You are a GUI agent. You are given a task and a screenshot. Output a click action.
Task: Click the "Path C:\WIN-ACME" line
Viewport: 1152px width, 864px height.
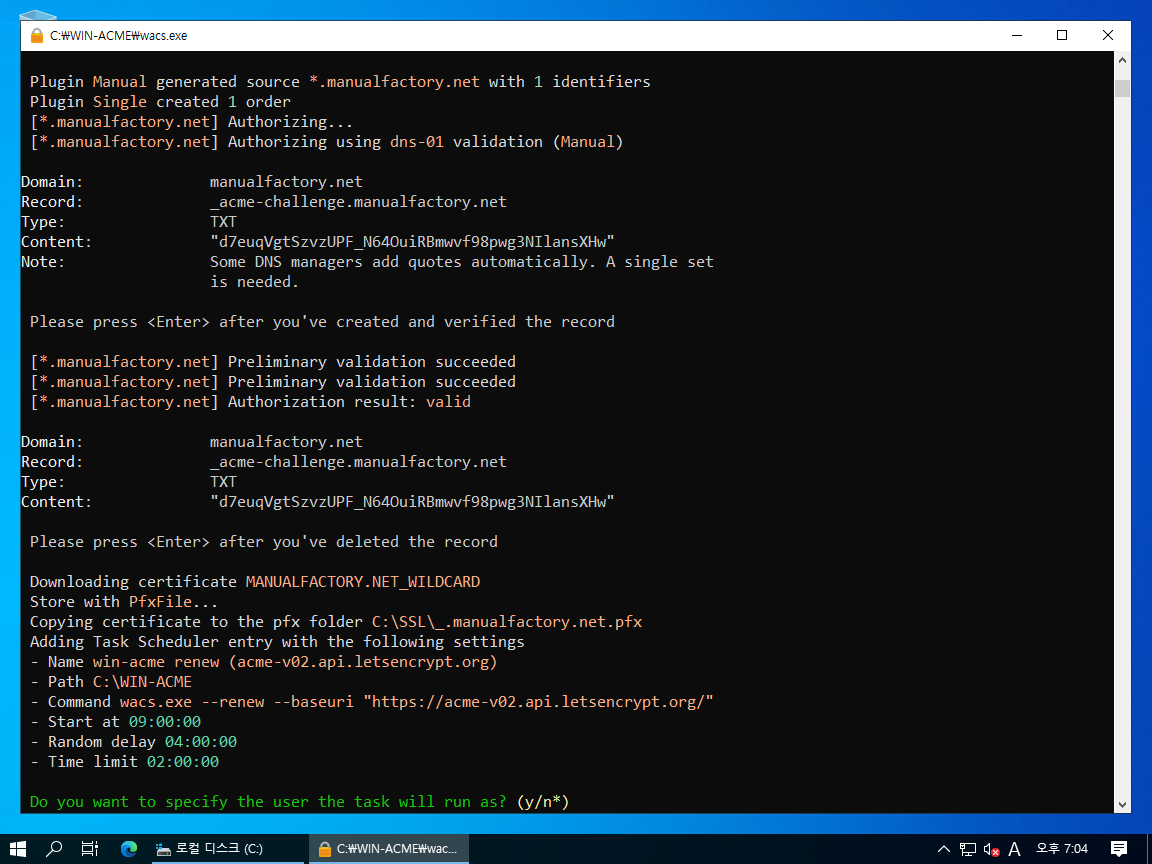pos(111,682)
